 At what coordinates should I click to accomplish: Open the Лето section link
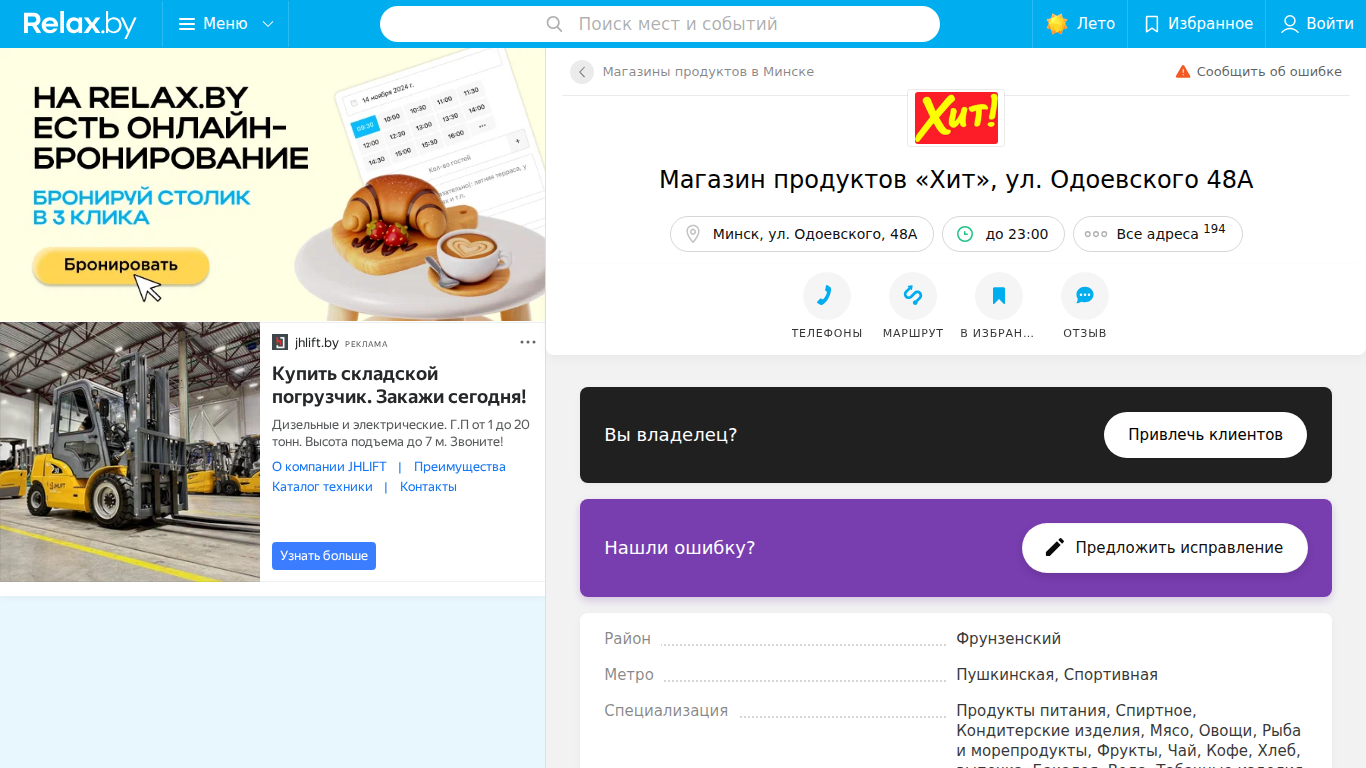(x=1080, y=24)
